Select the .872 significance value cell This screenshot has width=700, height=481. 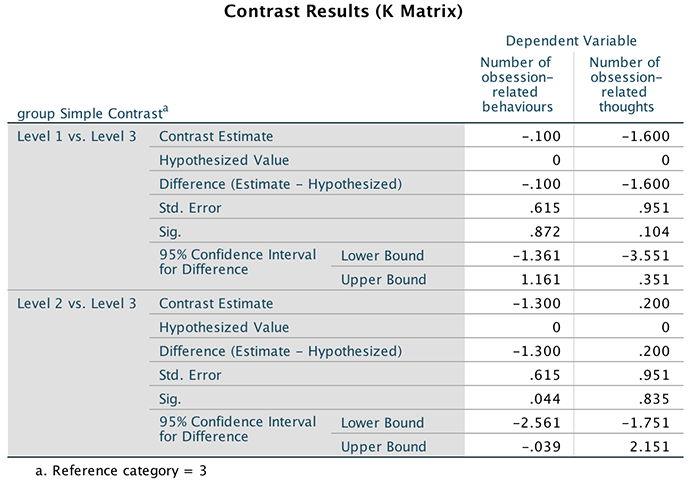pos(546,232)
